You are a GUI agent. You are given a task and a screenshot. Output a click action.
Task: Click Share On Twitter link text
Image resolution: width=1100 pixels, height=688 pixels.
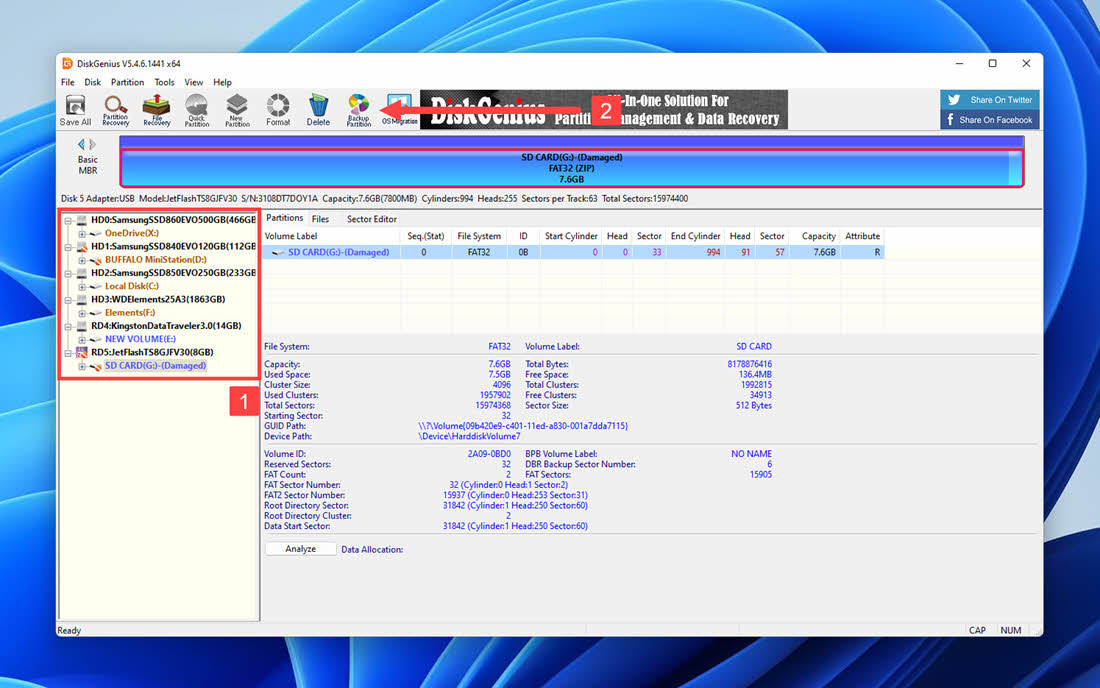pyautogui.click(x=1001, y=100)
